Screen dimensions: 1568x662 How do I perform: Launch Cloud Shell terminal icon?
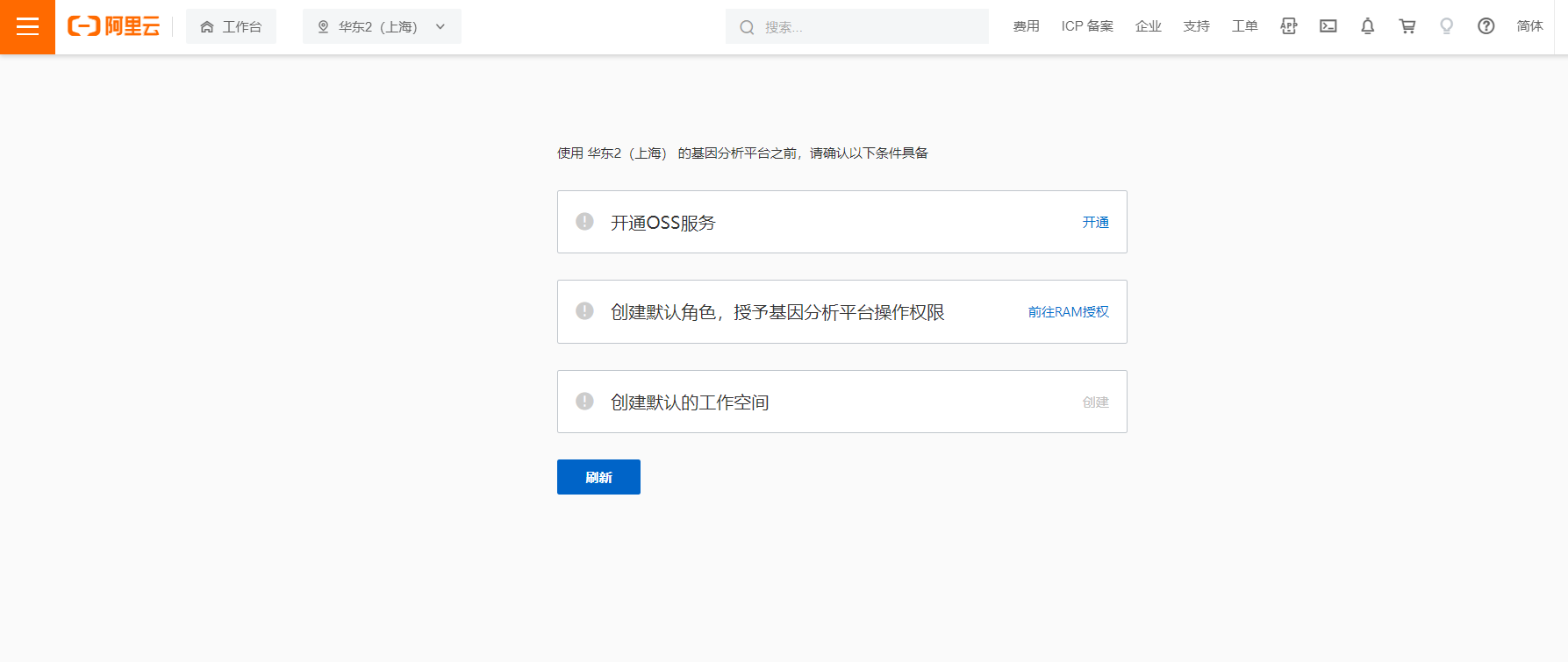pos(1328,26)
